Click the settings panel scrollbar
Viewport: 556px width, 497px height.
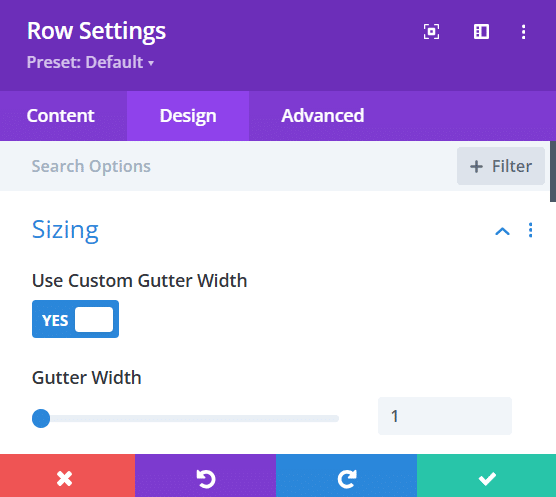[x=553, y=172]
